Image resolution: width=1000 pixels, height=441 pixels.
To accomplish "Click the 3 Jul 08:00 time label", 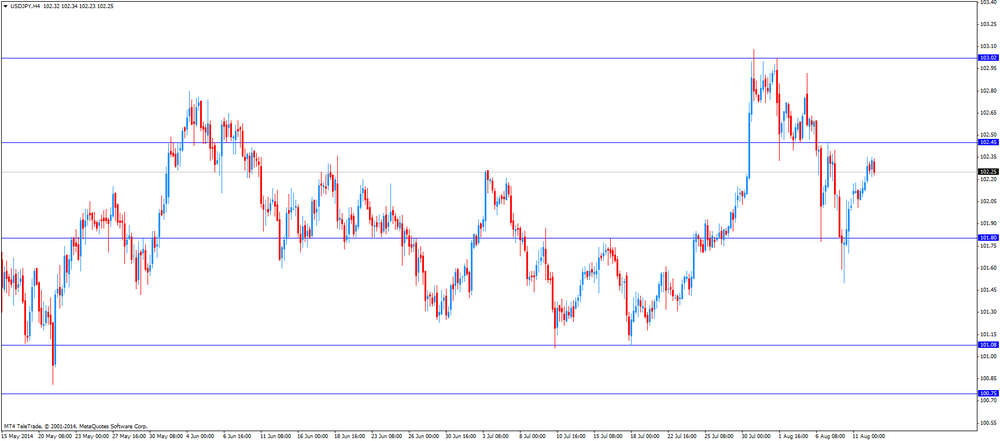I will coord(495,437).
